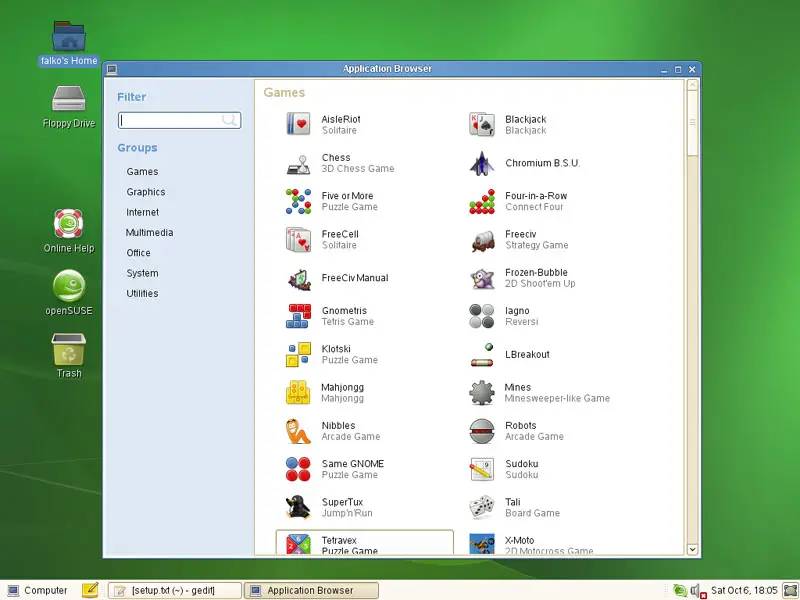Viewport: 800px width, 600px height.
Task: Start SuperTux penguin icon
Action: 298,507
